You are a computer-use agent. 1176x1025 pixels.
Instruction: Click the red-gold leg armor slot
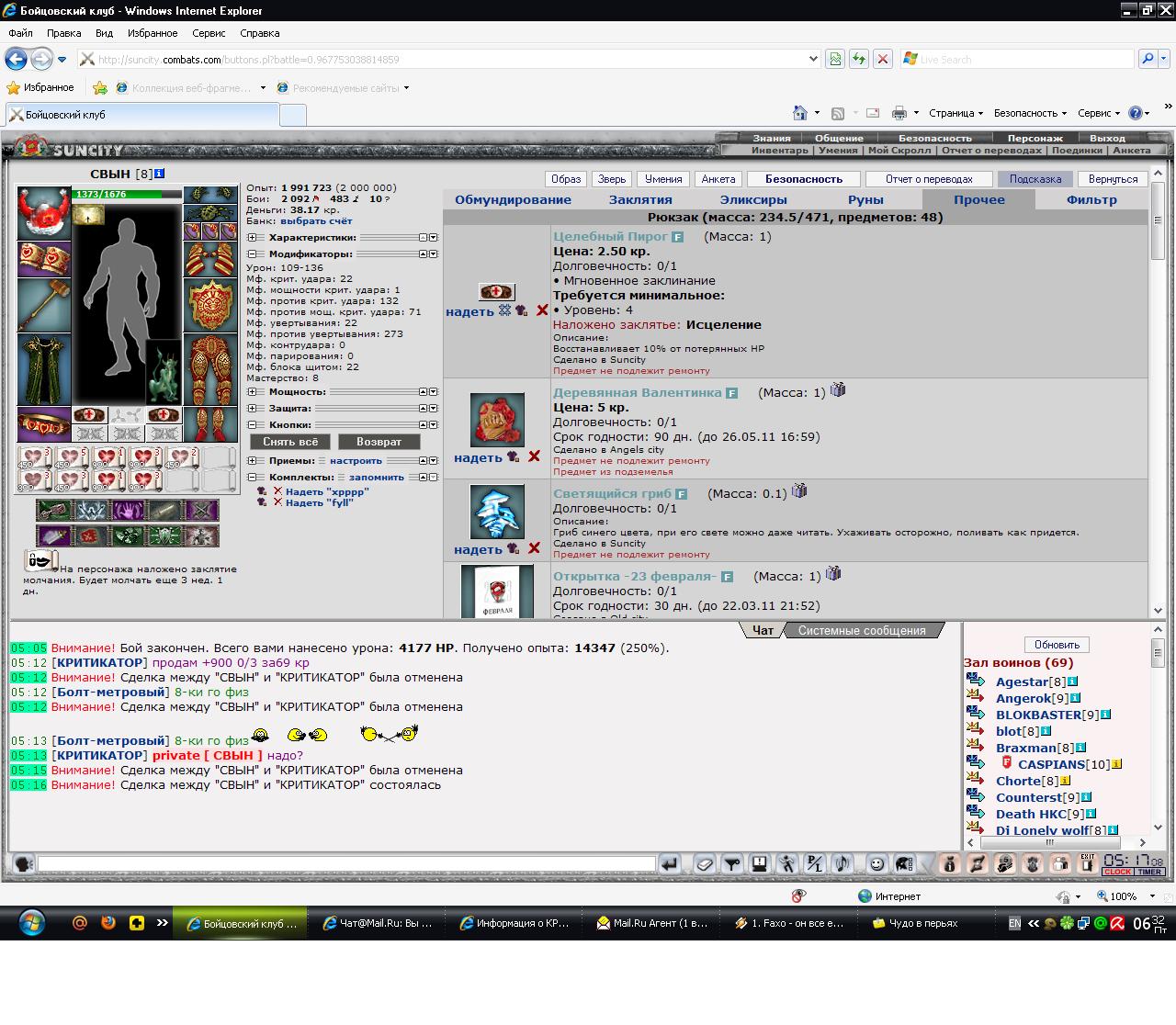(x=210, y=370)
